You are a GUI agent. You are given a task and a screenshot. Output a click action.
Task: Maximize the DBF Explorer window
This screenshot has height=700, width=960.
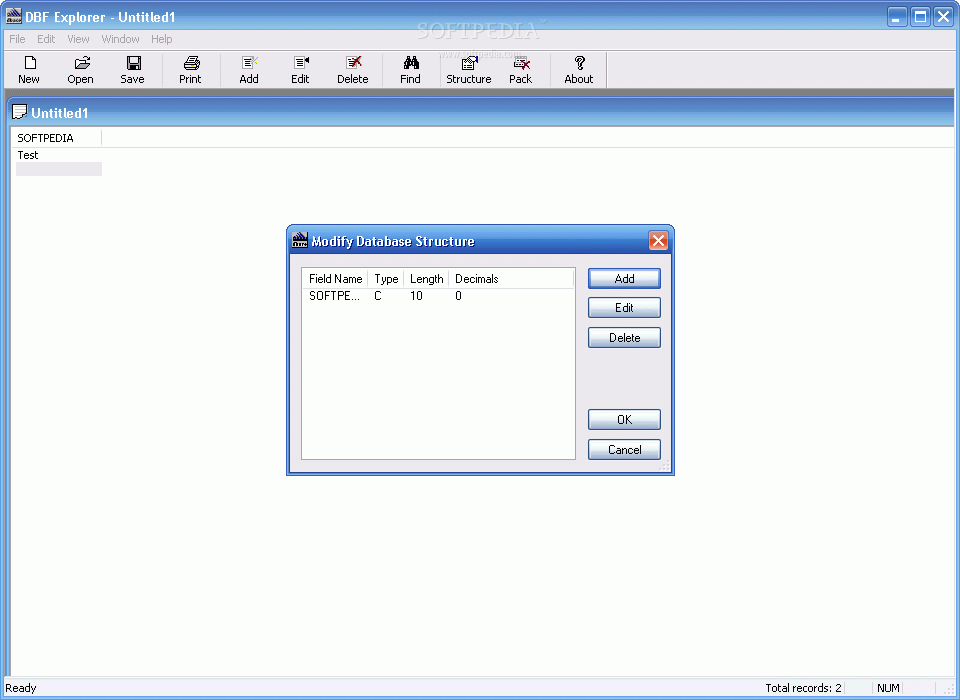tap(920, 17)
